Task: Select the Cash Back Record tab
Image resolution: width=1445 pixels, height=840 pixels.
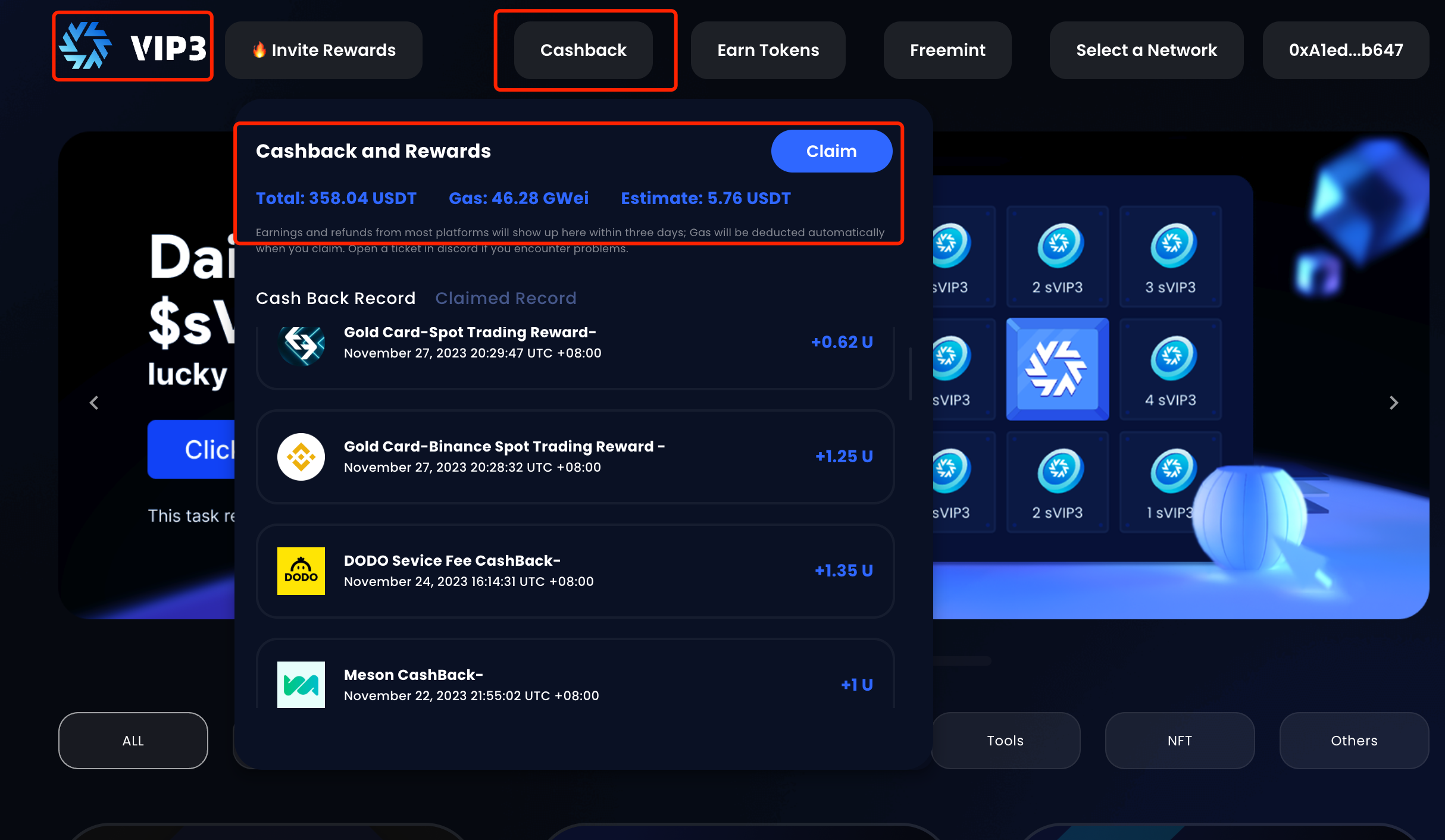Action: (336, 298)
